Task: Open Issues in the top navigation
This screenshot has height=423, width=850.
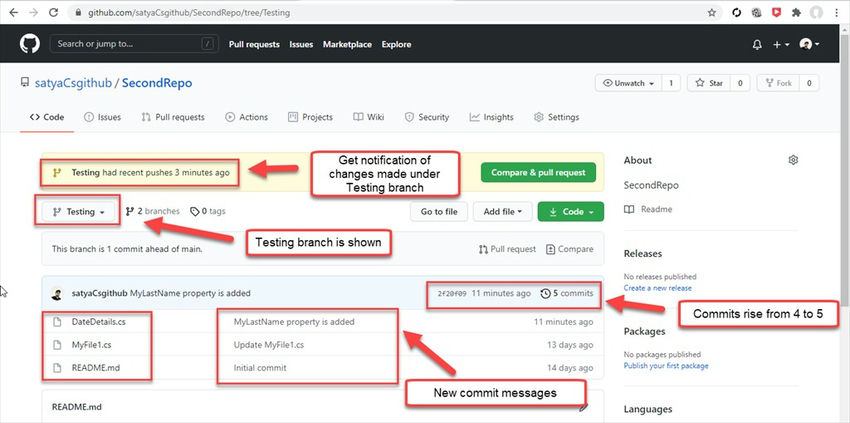Action: click(x=301, y=44)
